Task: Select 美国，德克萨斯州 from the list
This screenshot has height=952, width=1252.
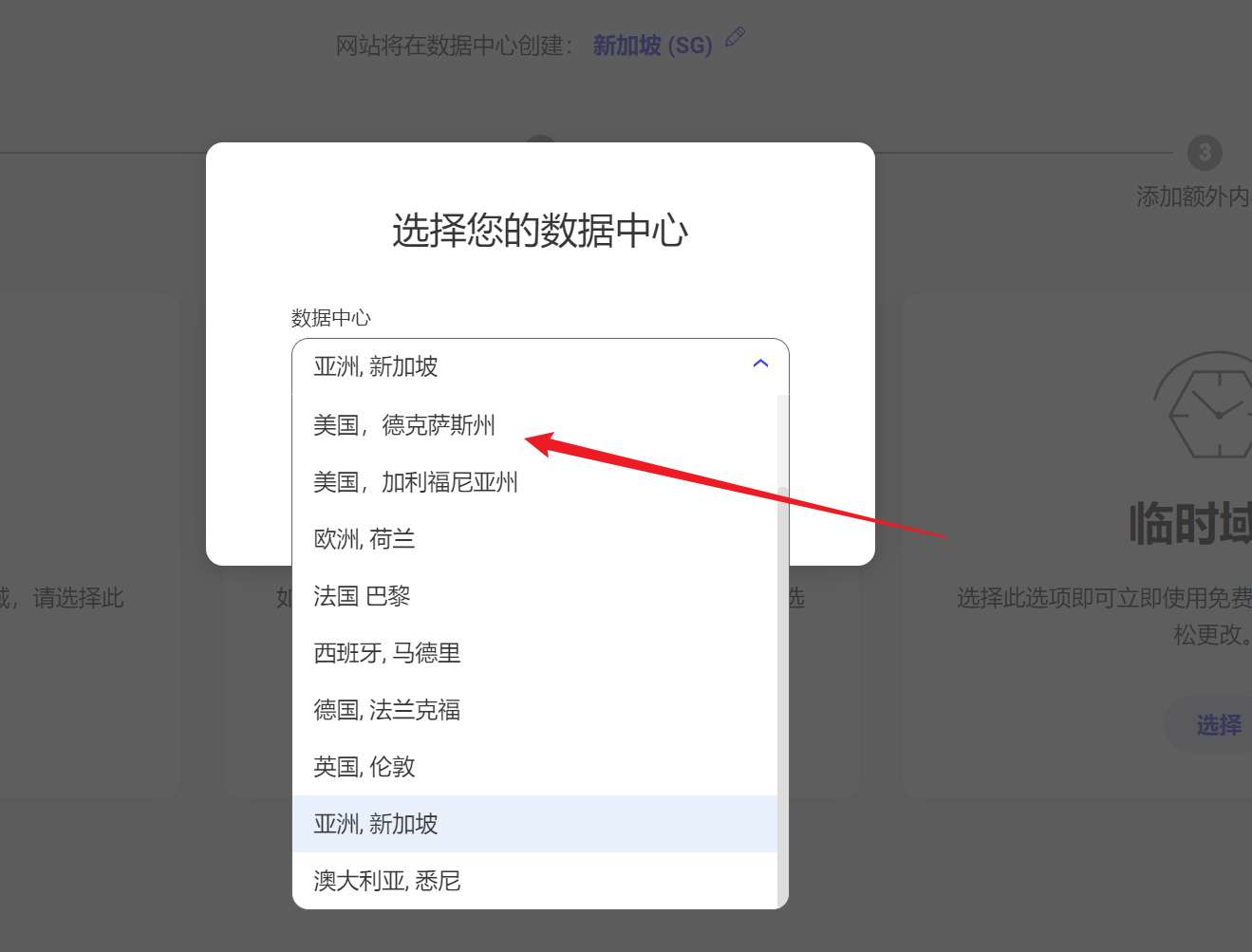Action: [404, 425]
